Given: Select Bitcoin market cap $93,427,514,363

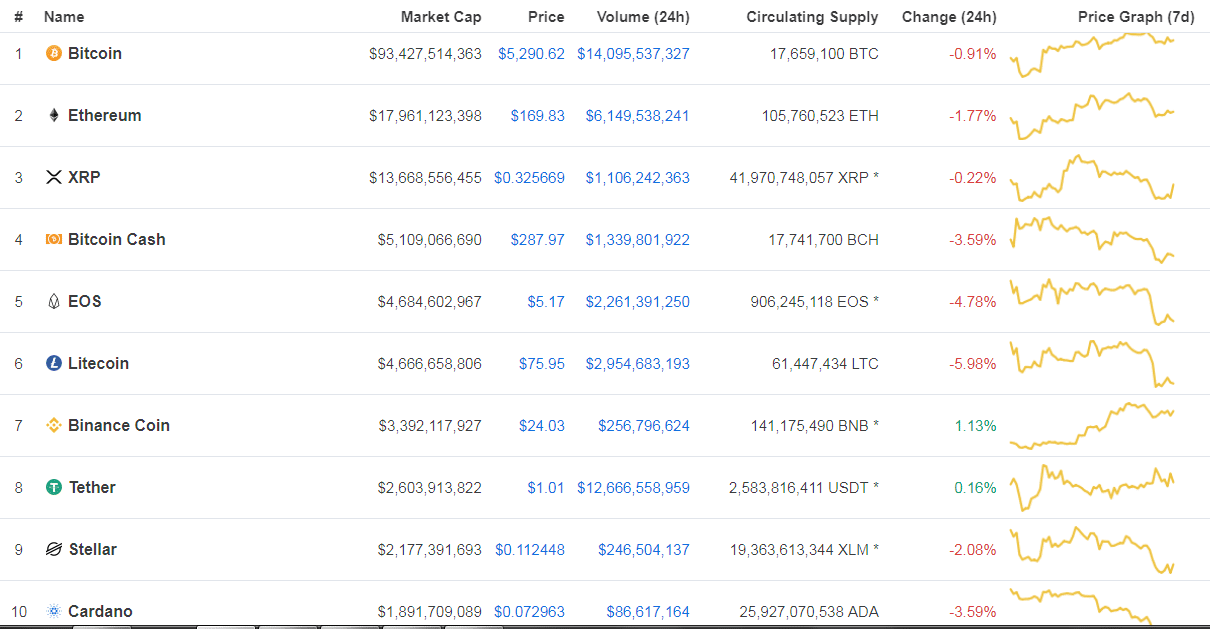Looking at the screenshot, I should tap(425, 53).
